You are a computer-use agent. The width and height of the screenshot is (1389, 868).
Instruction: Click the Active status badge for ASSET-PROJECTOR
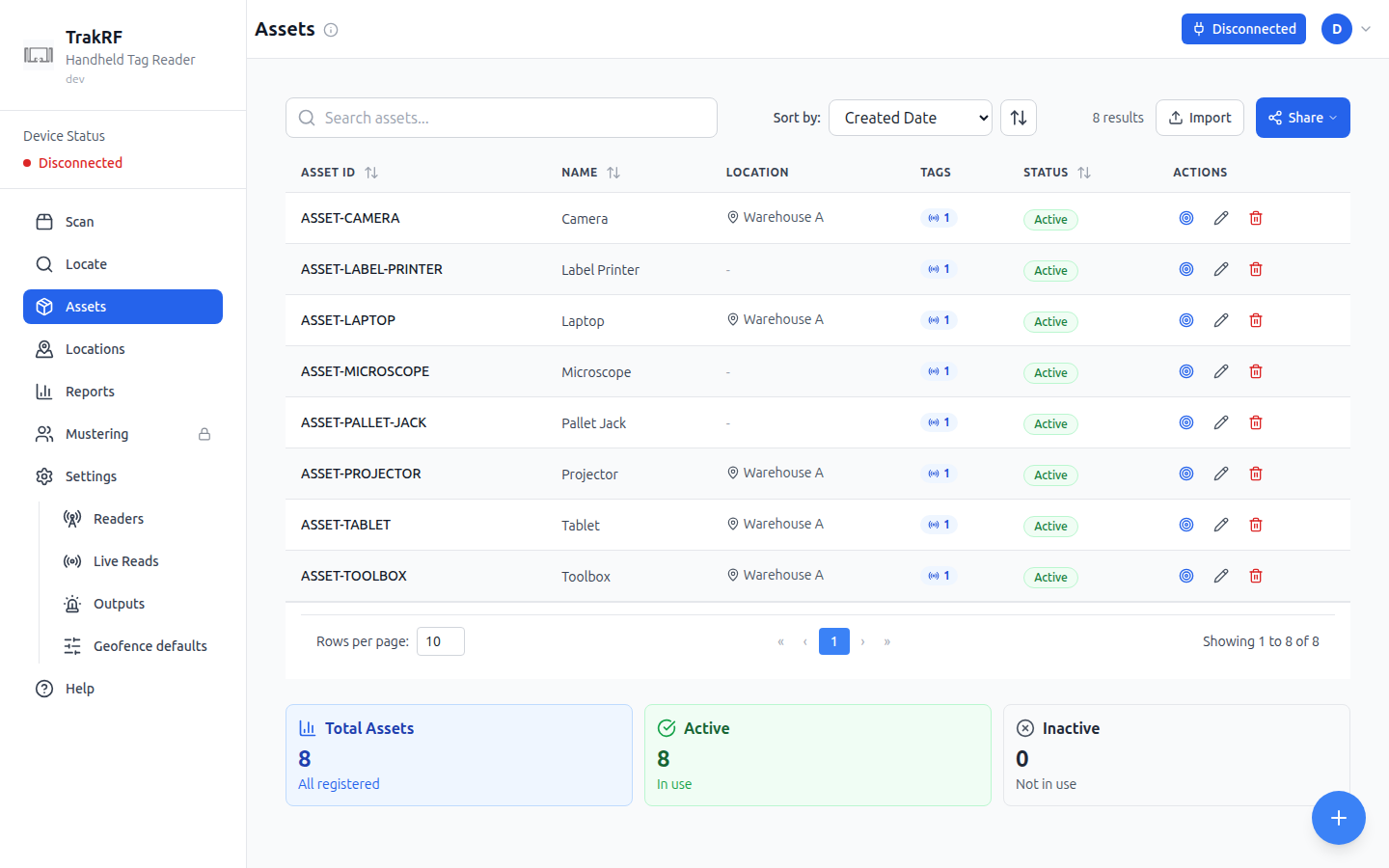pos(1050,475)
